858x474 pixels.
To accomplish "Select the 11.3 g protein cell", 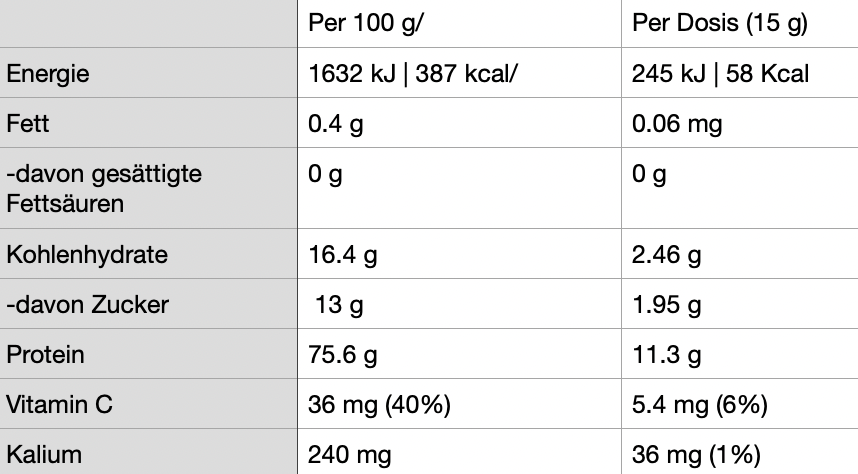I will coord(740,354).
